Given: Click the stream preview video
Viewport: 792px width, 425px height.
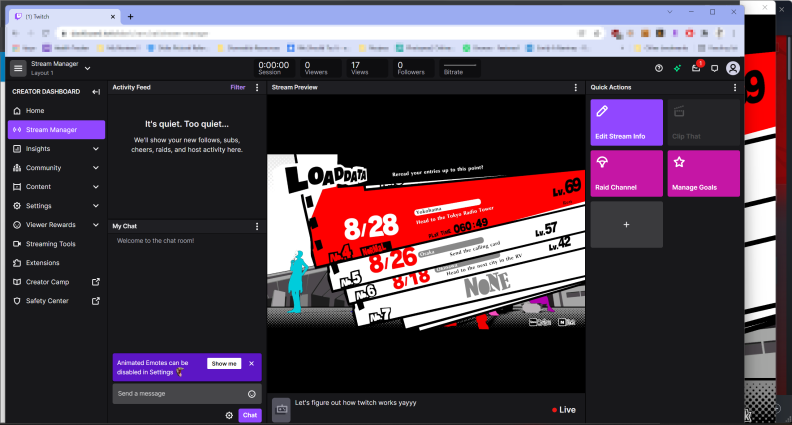Looking at the screenshot, I should [x=426, y=242].
